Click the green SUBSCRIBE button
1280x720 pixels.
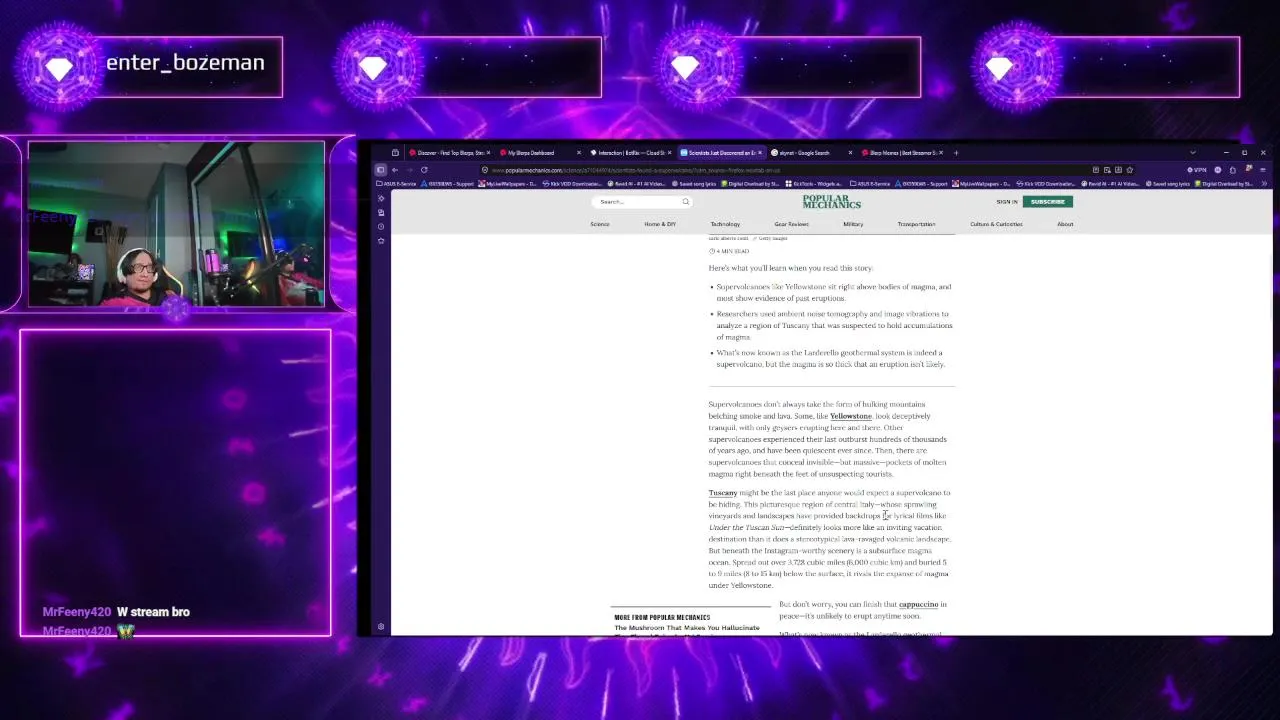click(1048, 202)
